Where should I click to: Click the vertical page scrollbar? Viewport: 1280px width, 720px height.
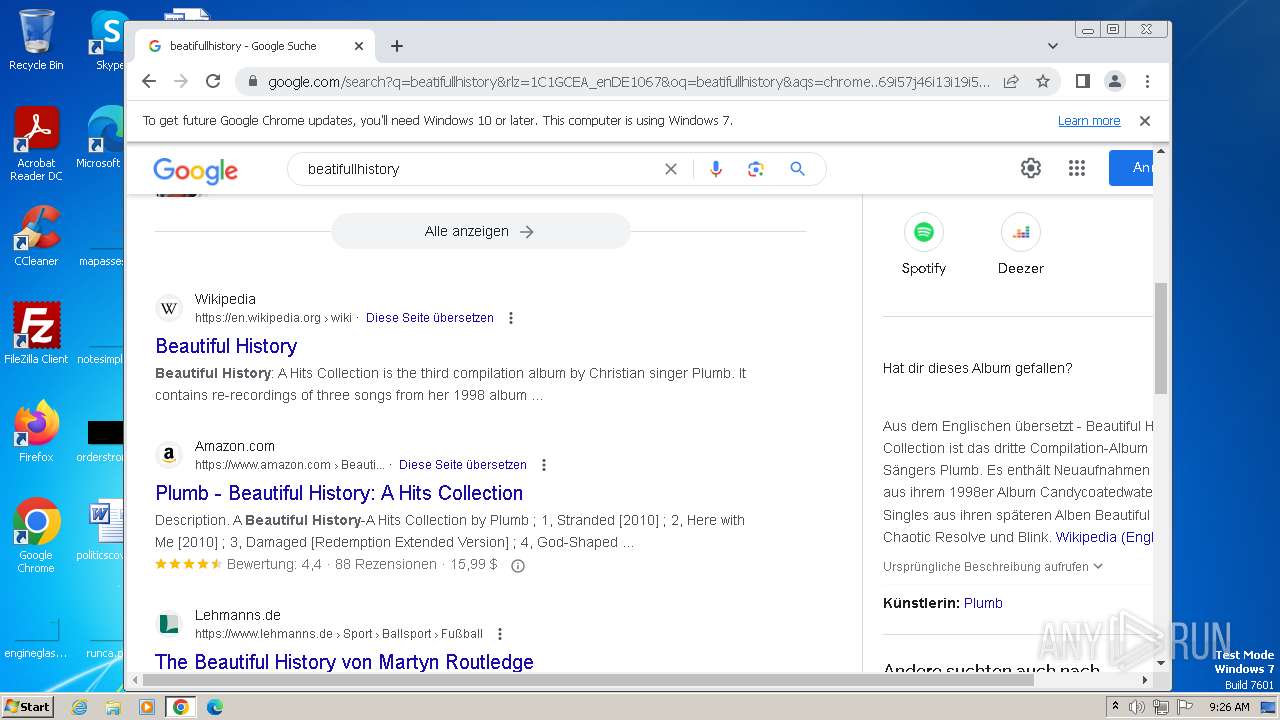click(x=1161, y=338)
